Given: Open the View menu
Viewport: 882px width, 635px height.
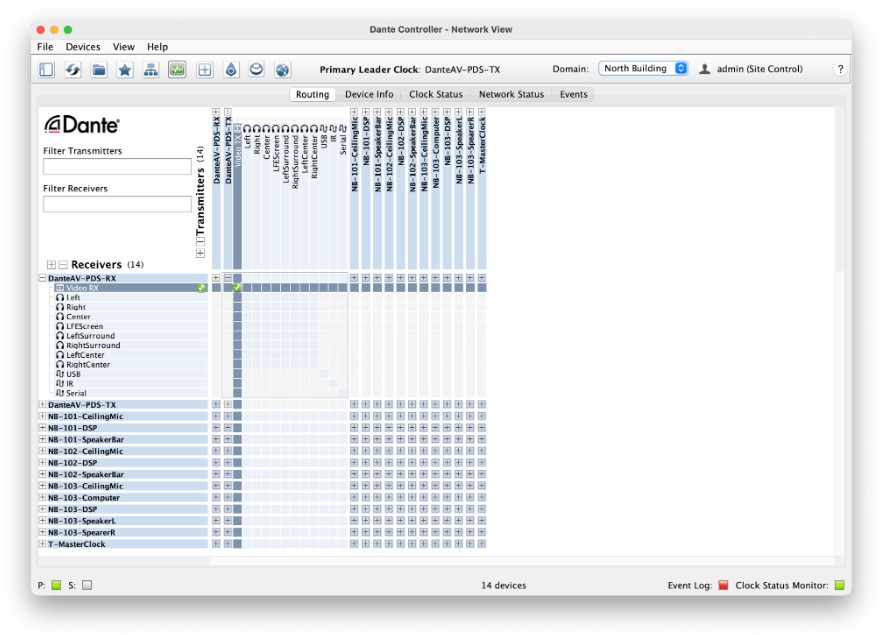Looking at the screenshot, I should pos(123,47).
